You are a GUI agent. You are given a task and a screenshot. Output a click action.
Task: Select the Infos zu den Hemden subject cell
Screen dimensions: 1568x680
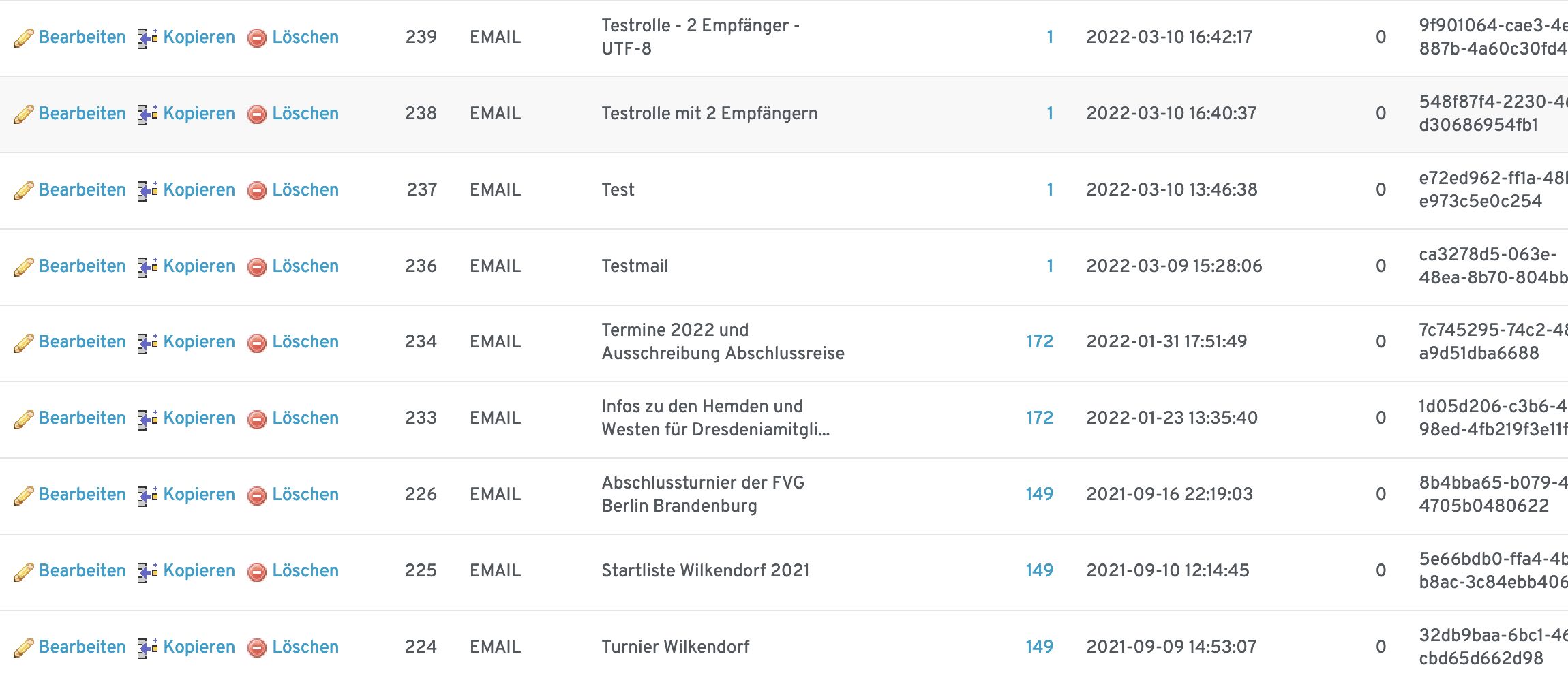tap(716, 418)
